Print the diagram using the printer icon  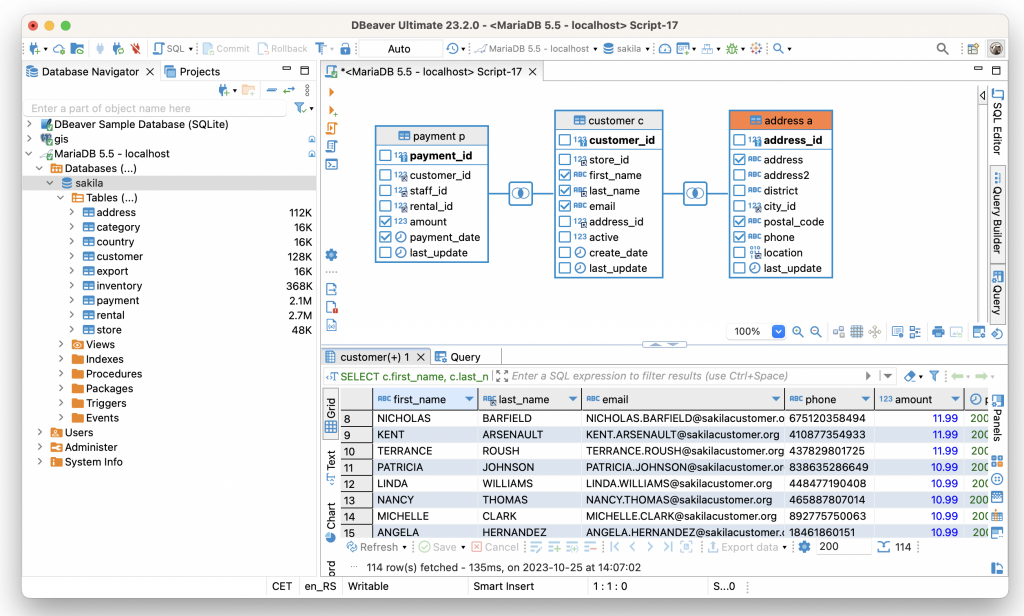click(938, 332)
